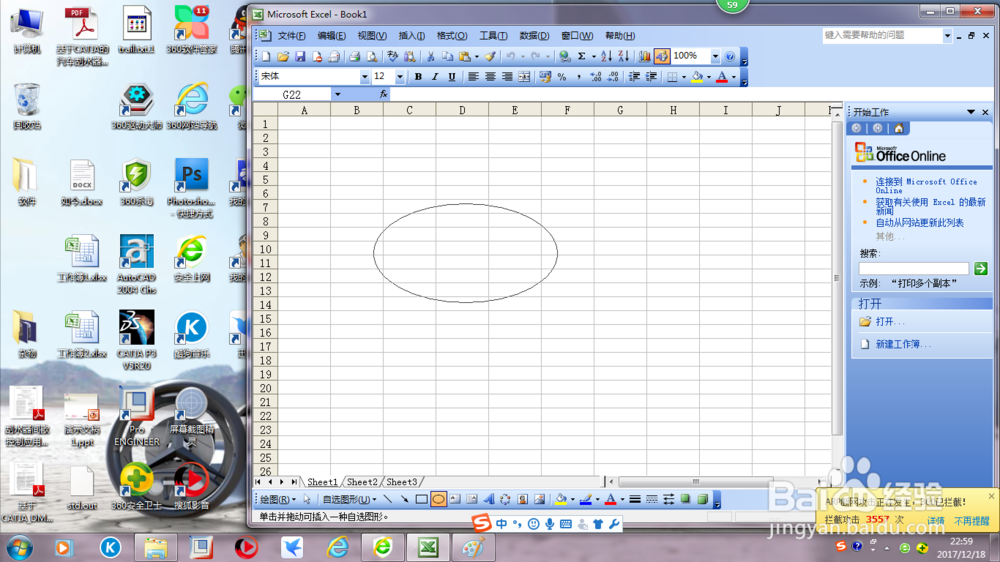
Task: Run the spelling check icon
Action: tap(392, 57)
